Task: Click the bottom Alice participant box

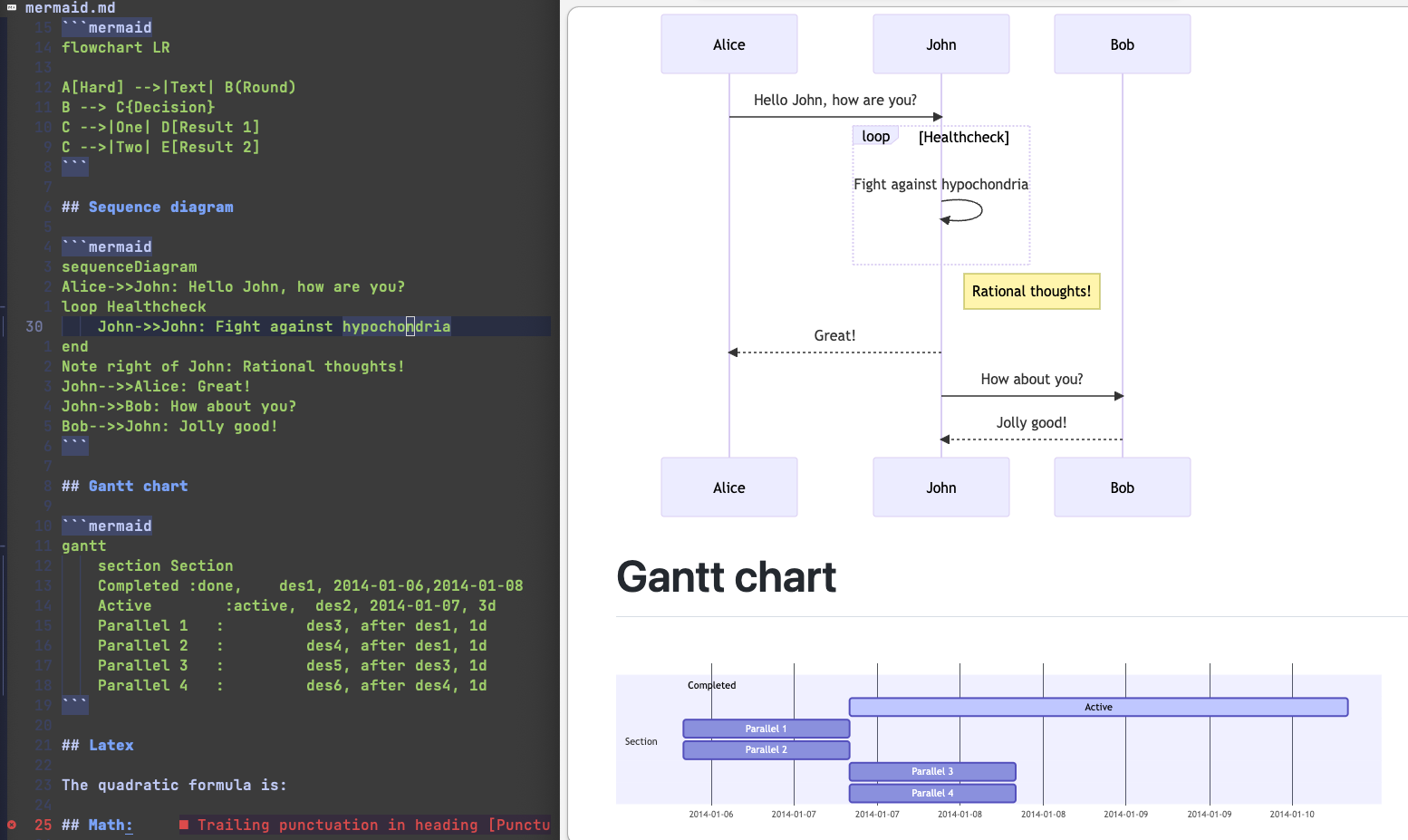Action: point(729,488)
